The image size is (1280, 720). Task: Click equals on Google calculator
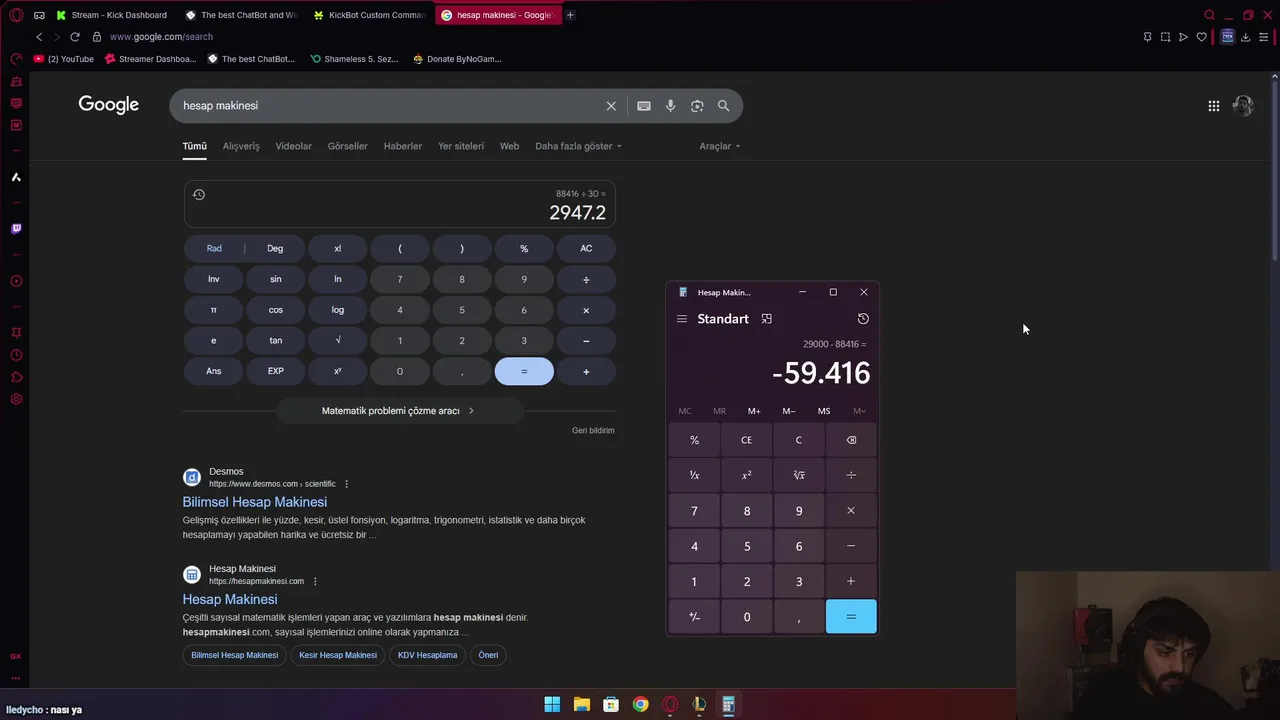(524, 371)
